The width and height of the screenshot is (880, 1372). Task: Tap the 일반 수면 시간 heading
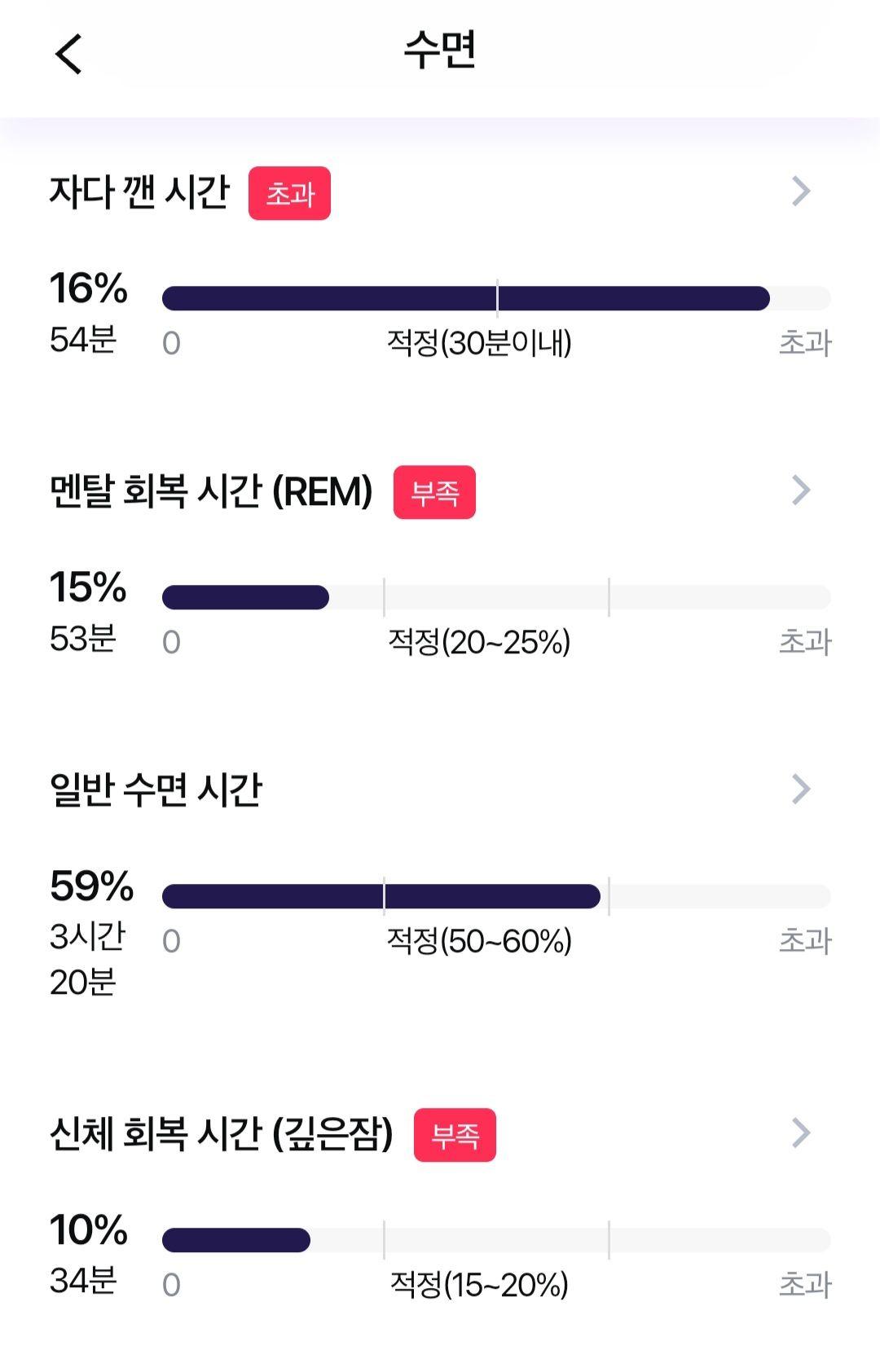coord(156,789)
